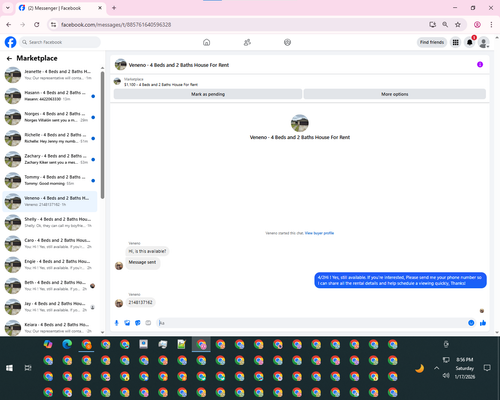Screen dimensions: 500x400
Task: Open the Richelle conversation
Action: [x=50, y=138]
